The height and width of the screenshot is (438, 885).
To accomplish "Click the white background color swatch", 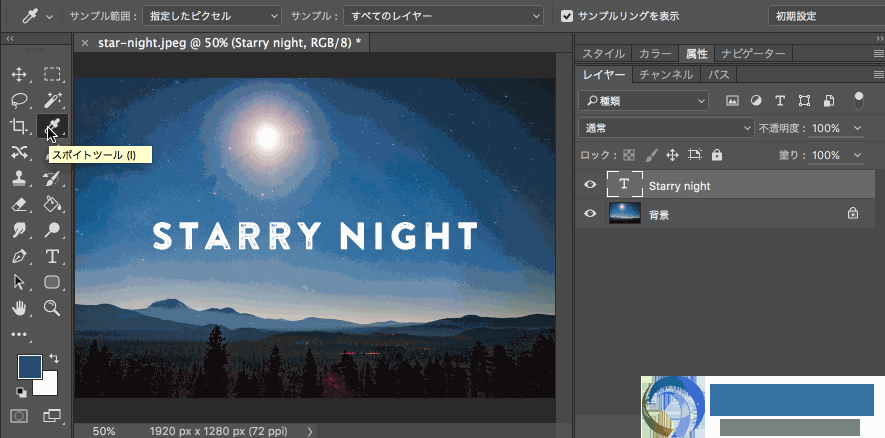I will click(50, 387).
